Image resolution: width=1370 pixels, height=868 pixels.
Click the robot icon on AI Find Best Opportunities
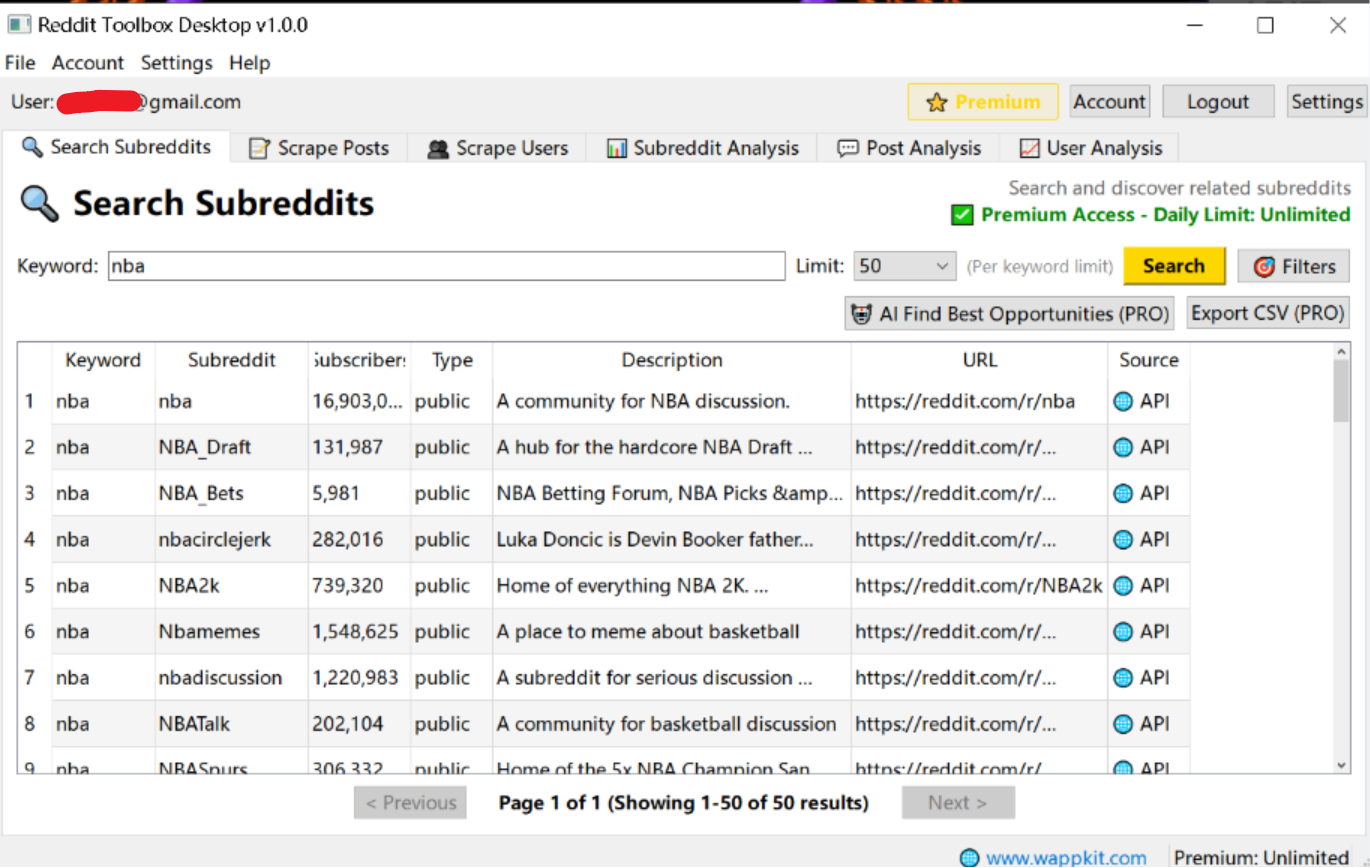pos(862,313)
